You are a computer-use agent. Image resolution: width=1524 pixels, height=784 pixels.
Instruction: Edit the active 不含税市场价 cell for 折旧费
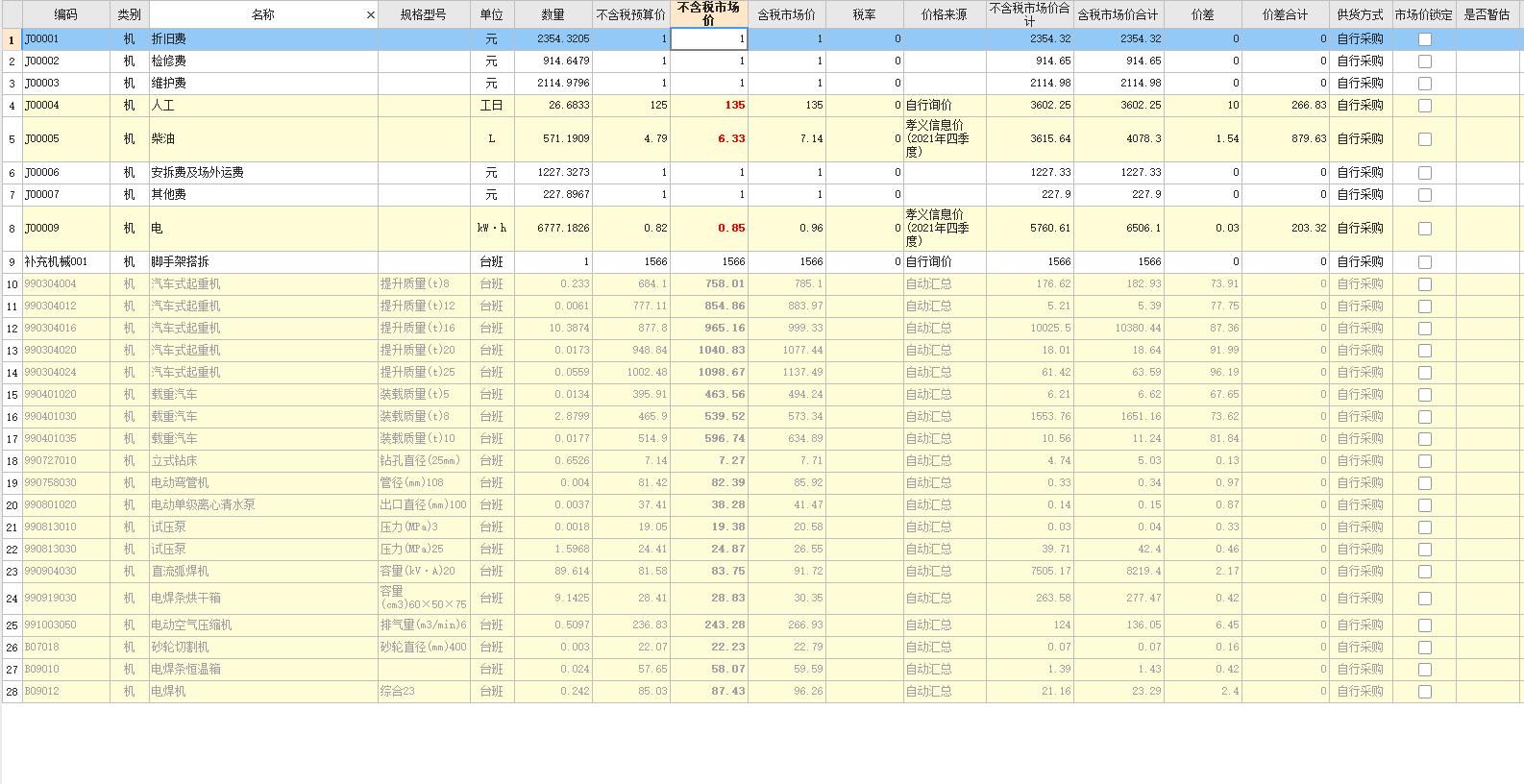708,39
